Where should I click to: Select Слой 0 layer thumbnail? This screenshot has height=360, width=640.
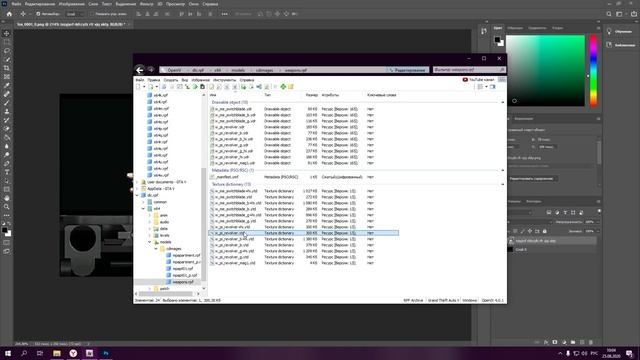click(x=510, y=249)
